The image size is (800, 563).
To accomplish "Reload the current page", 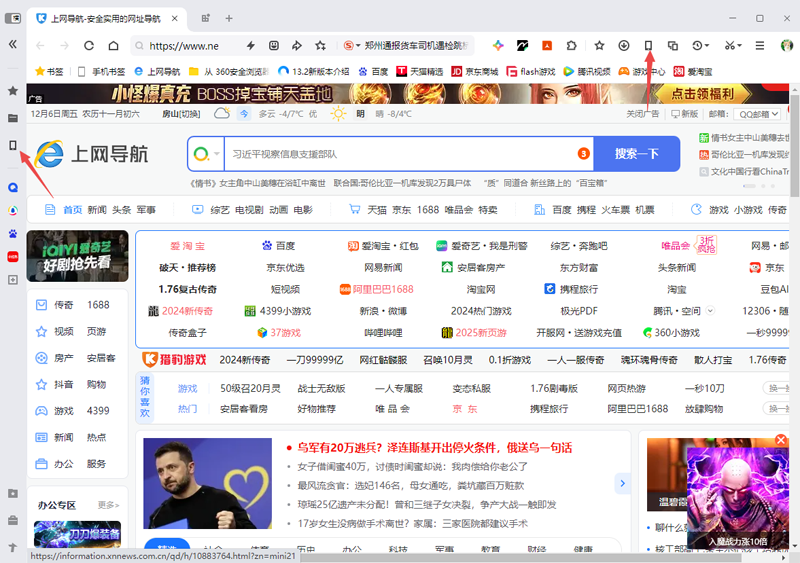I will [x=89, y=45].
